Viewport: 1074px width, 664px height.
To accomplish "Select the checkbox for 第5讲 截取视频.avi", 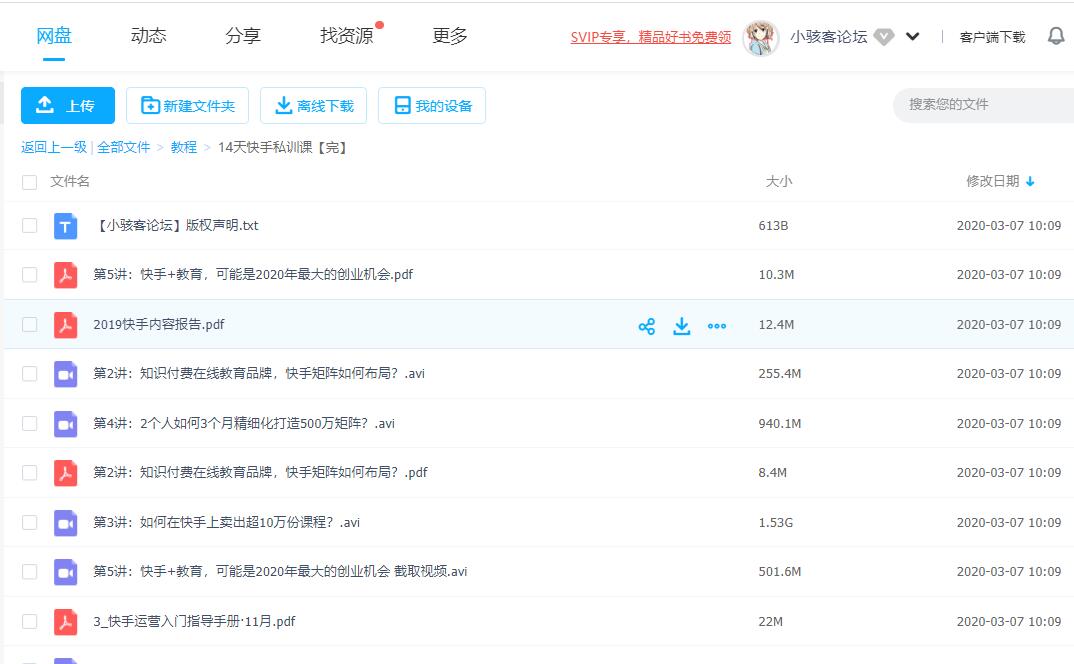I will pos(29,571).
